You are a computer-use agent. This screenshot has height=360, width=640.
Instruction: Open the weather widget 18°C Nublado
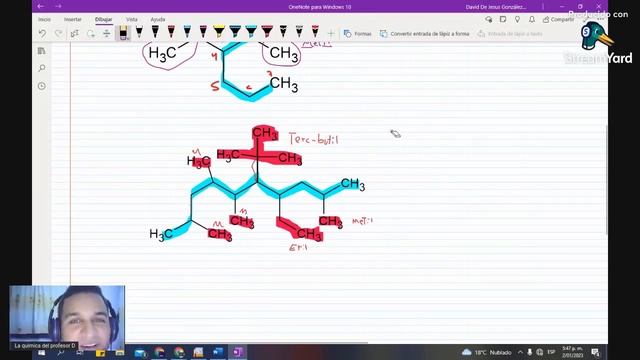tap(487, 352)
